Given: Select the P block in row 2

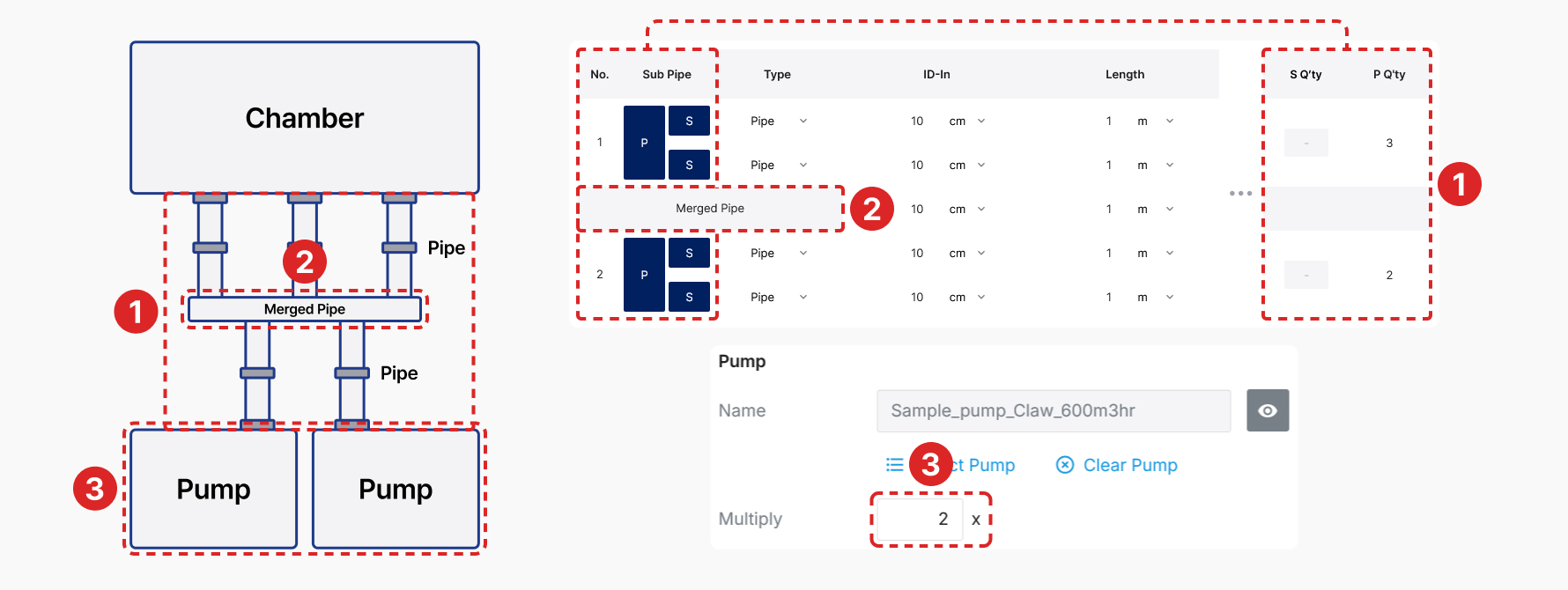Looking at the screenshot, I should coord(644,275).
